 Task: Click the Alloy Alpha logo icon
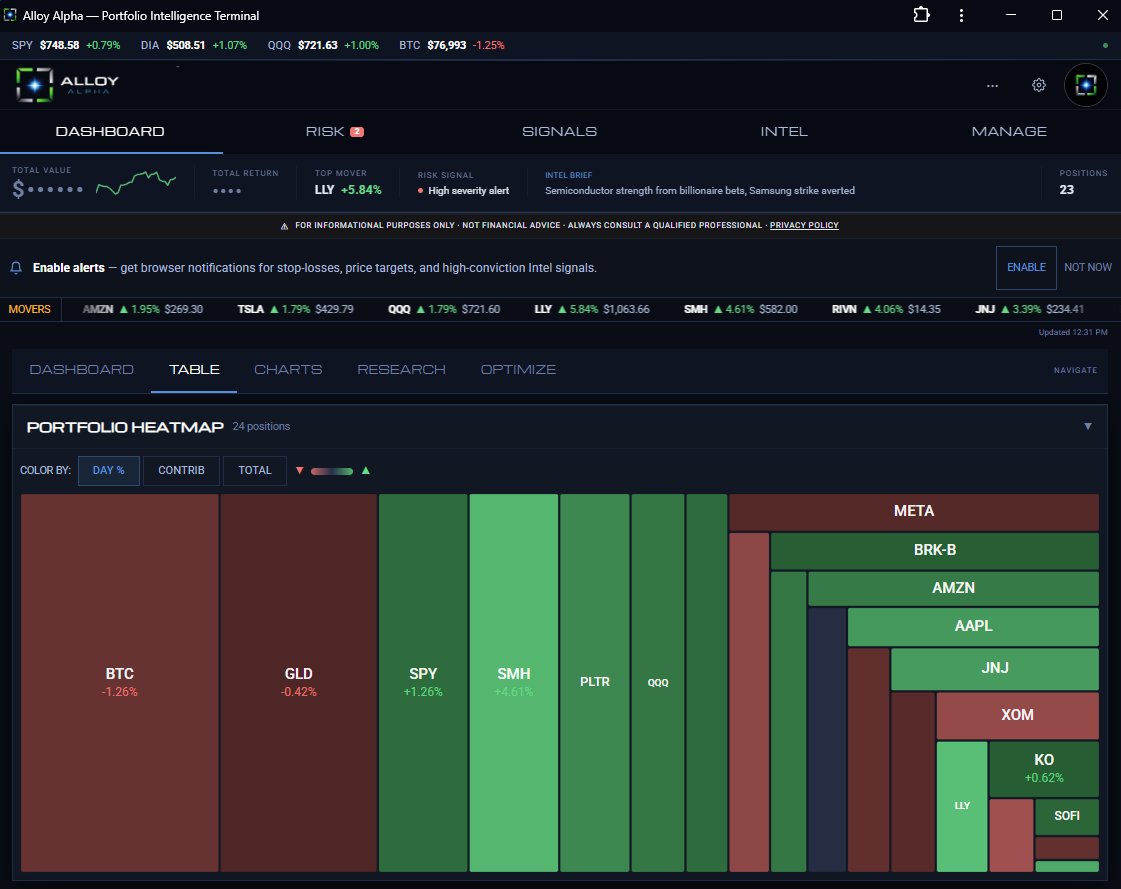[x=34, y=84]
